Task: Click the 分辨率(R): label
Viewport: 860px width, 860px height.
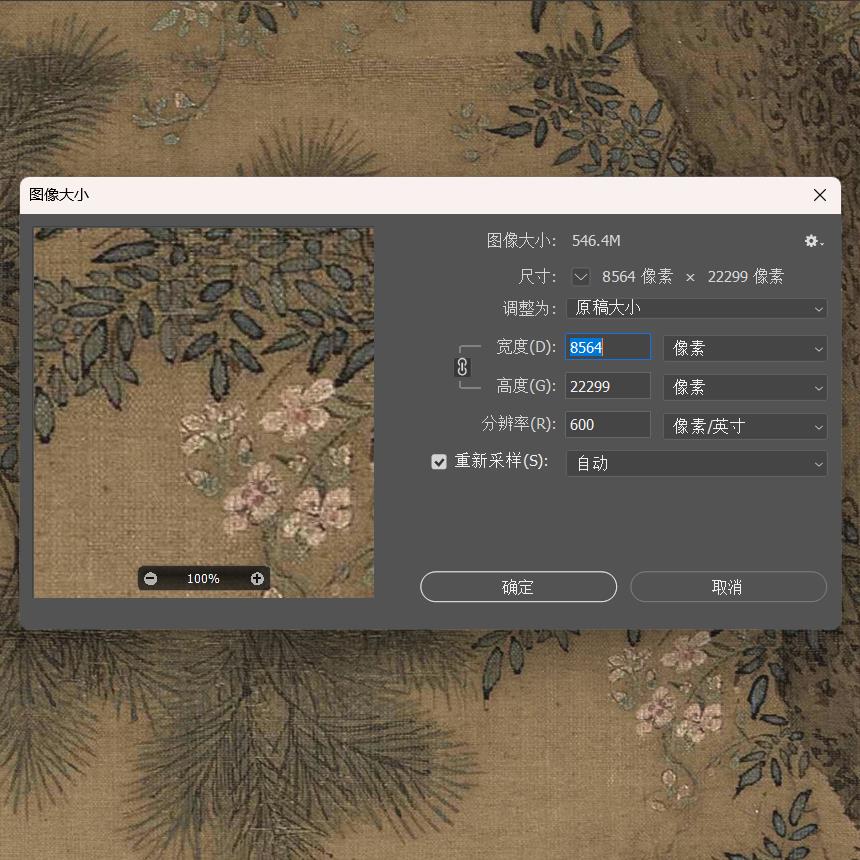Action: (518, 424)
